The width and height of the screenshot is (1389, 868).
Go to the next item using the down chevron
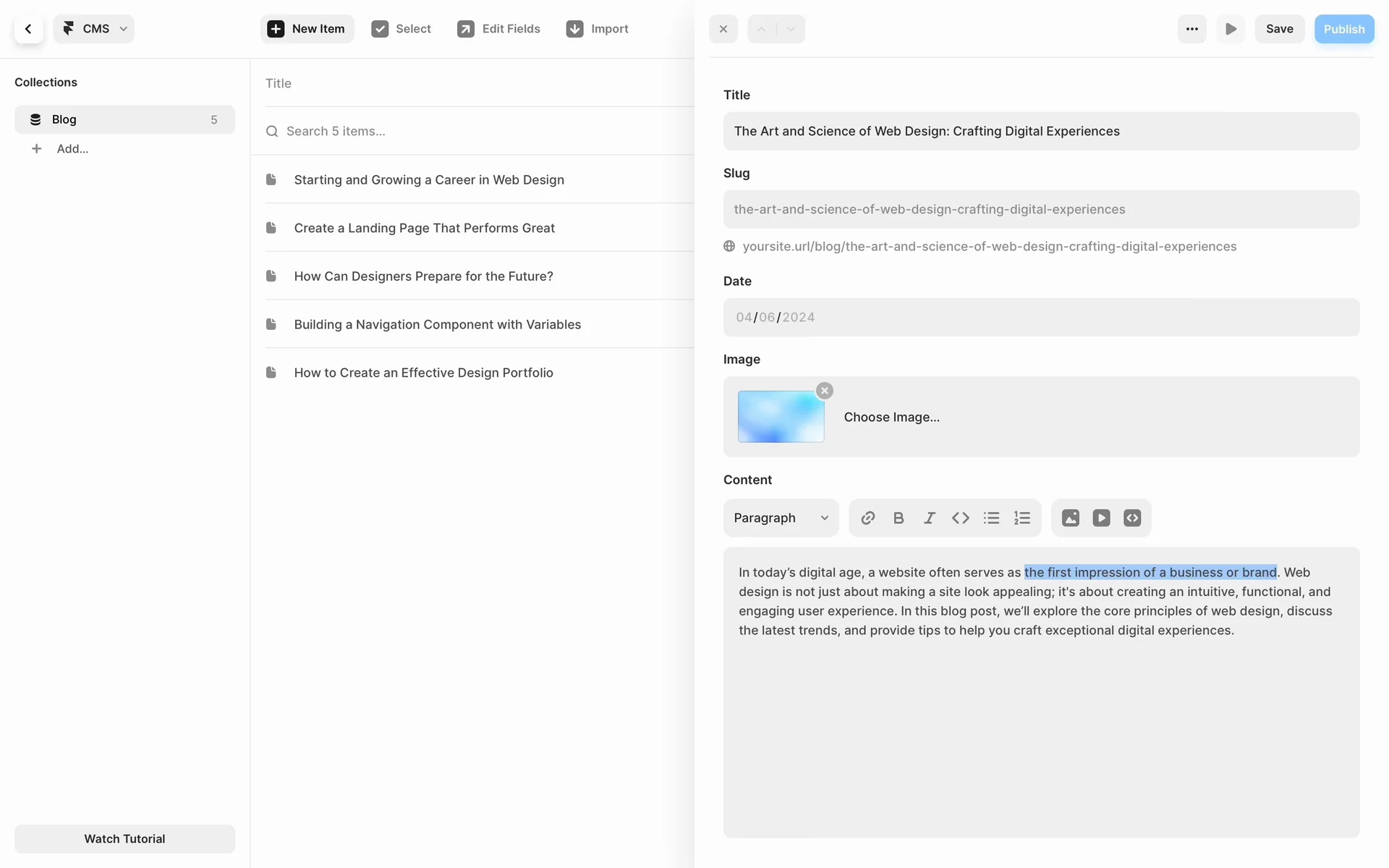[x=791, y=29]
